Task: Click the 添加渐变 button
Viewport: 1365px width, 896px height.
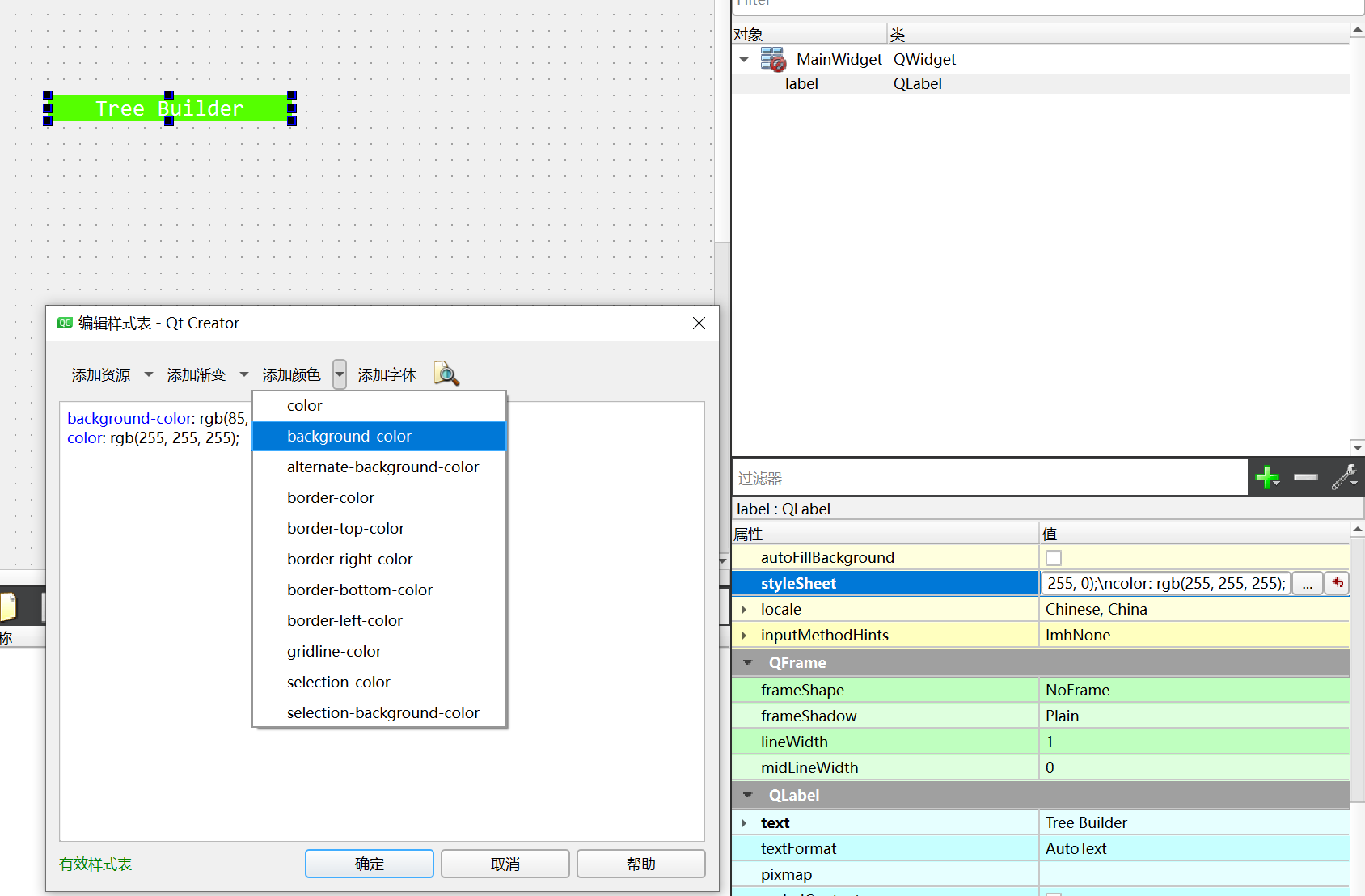Action: point(197,374)
